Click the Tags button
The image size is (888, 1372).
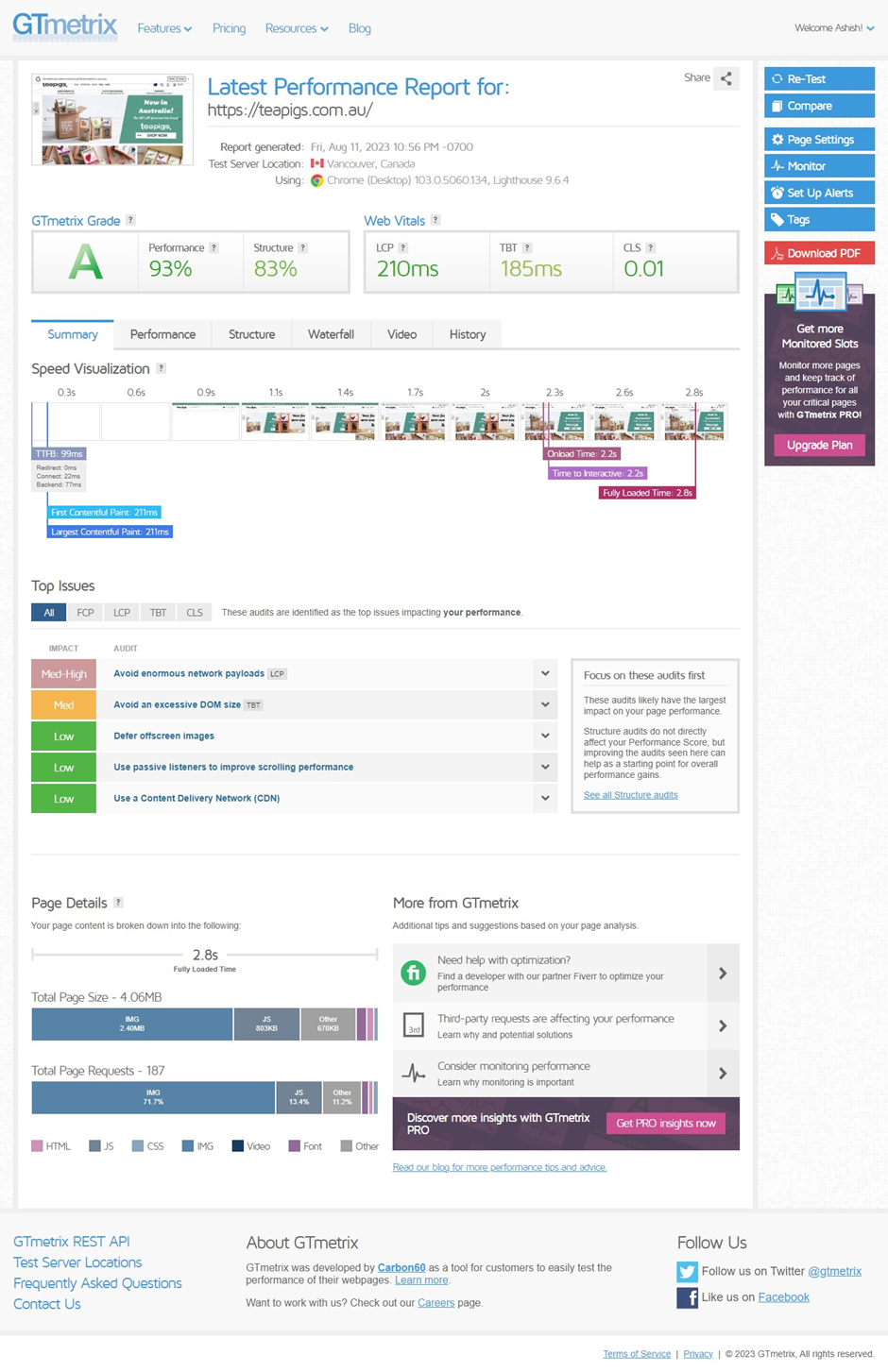[819, 219]
